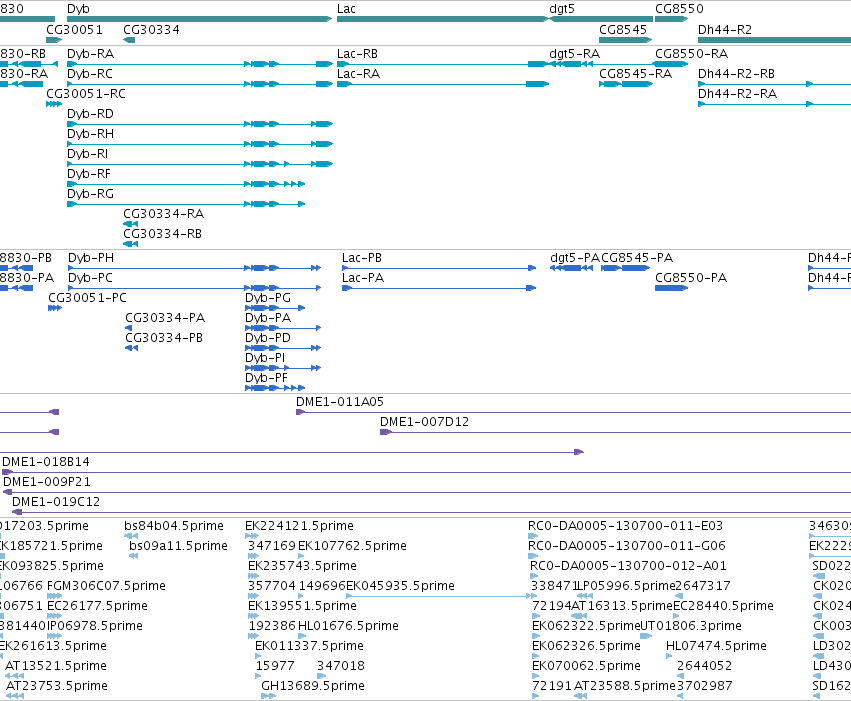Viewport: 851px width, 701px height.
Task: Select the Dh44-R2-RB transcript label
Action: pyautogui.click(x=736, y=74)
